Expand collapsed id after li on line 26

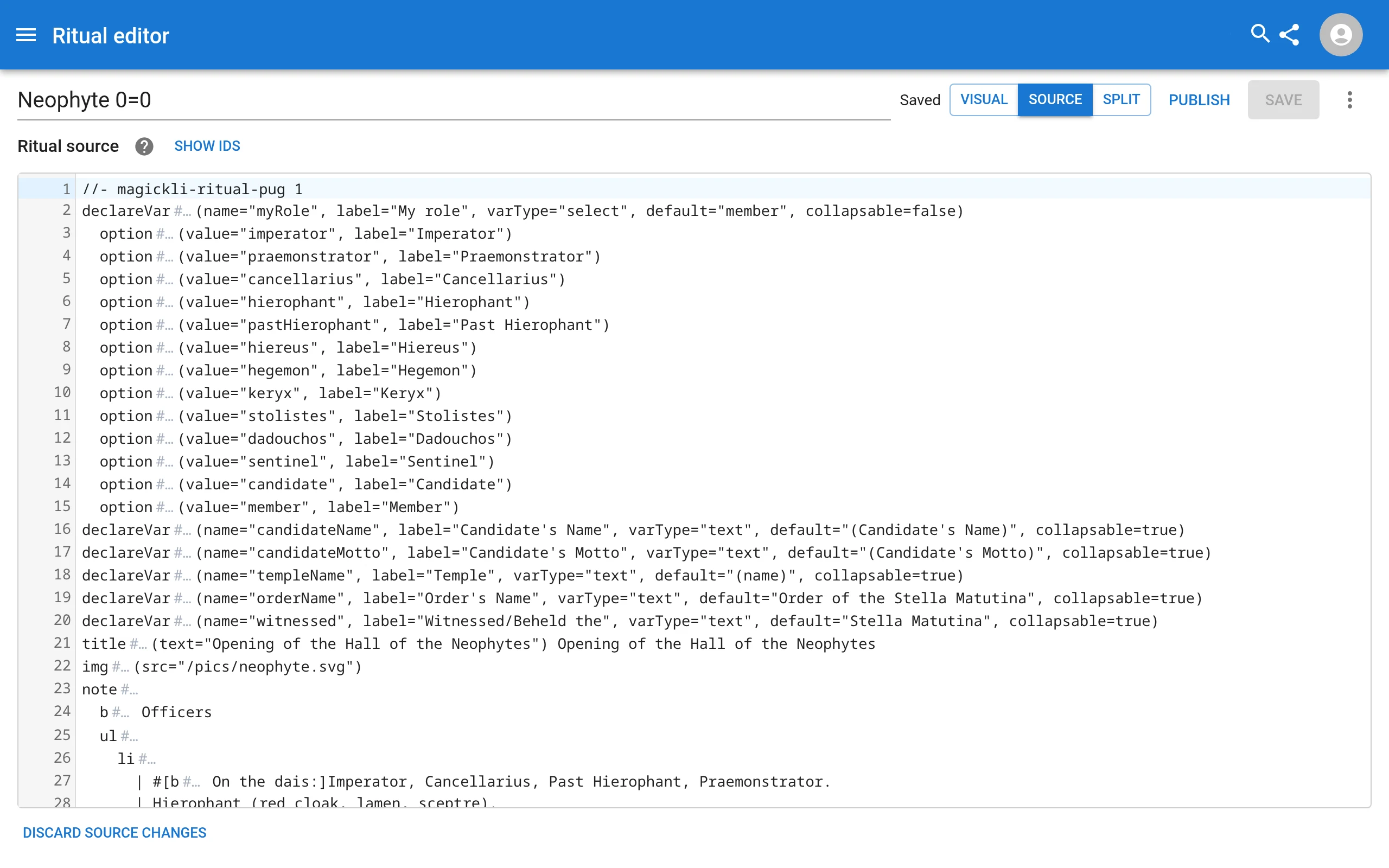[x=147, y=759]
